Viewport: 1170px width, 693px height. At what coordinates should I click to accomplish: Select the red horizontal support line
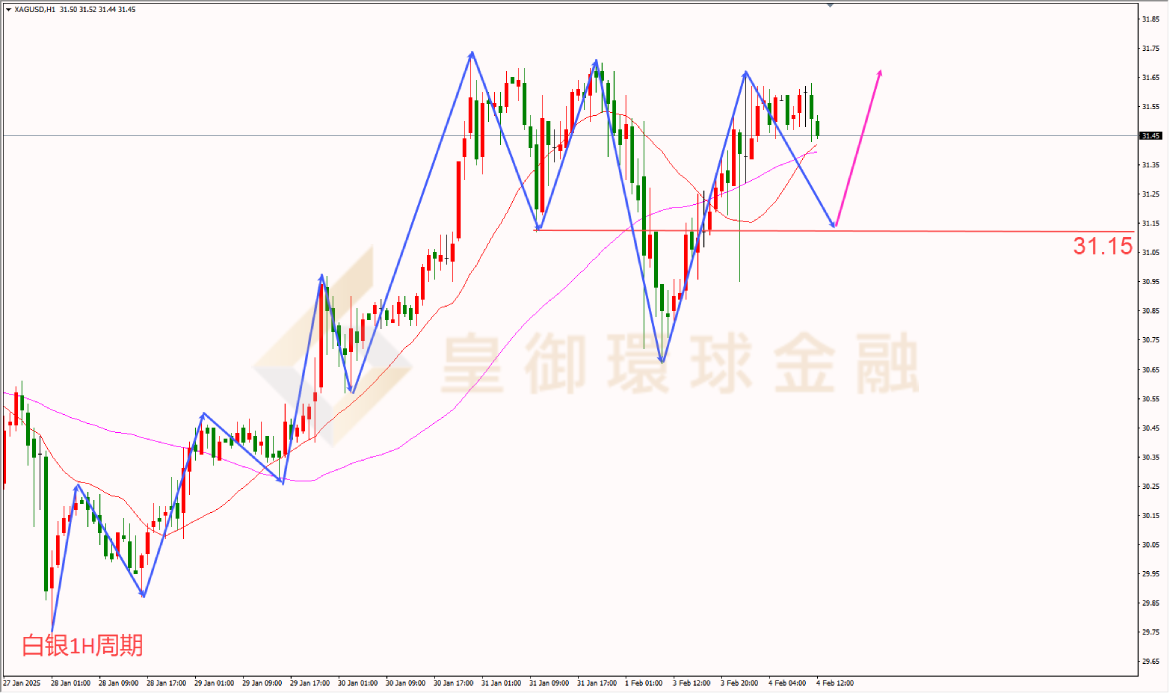click(x=833, y=231)
